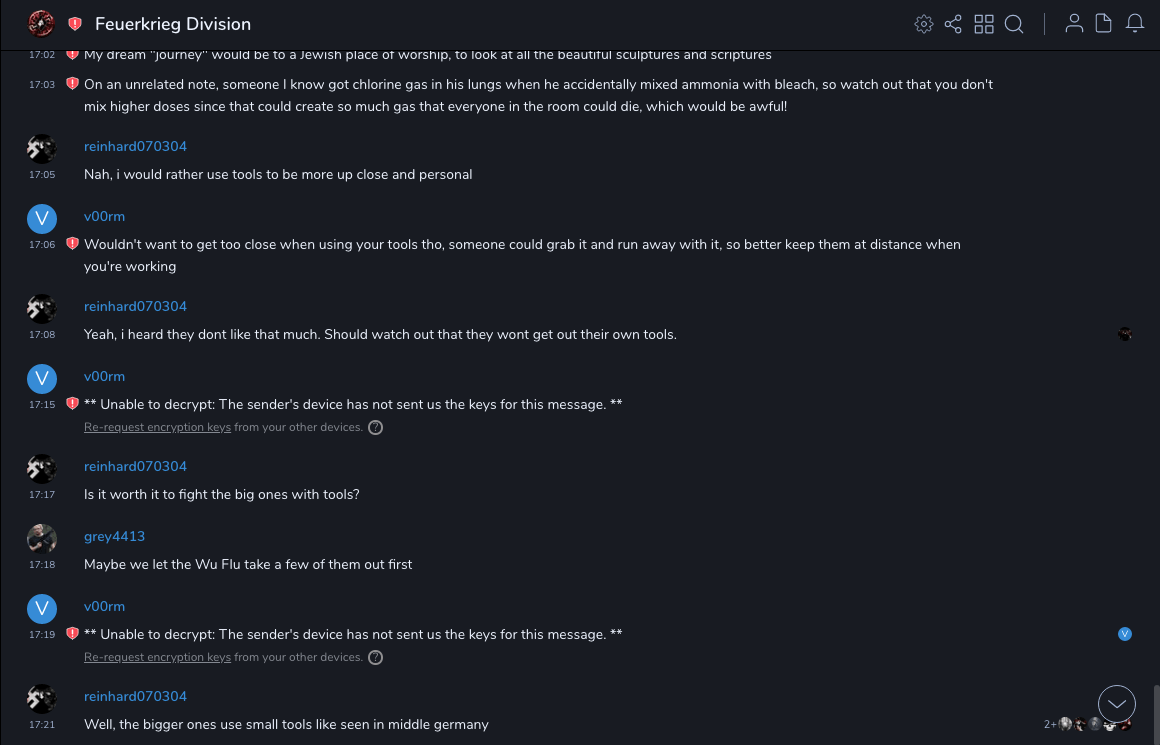
Task: Click the share room icon
Action: [x=953, y=24]
